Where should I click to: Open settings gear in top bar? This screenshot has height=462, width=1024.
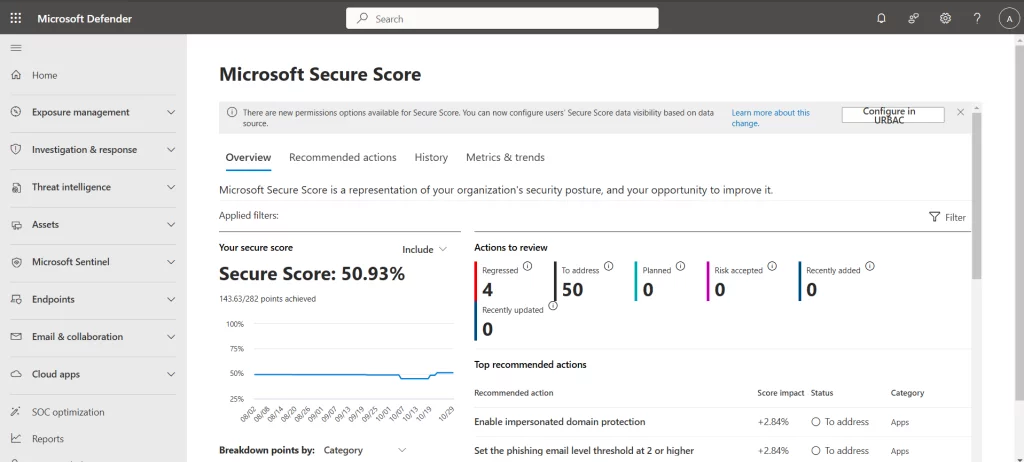coord(945,18)
